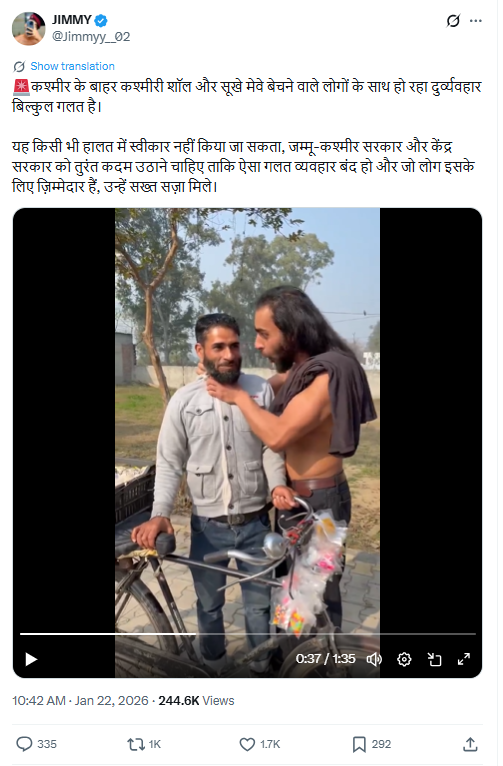Click the Grok icon beside the more menu
The image size is (503, 766).
point(453,21)
